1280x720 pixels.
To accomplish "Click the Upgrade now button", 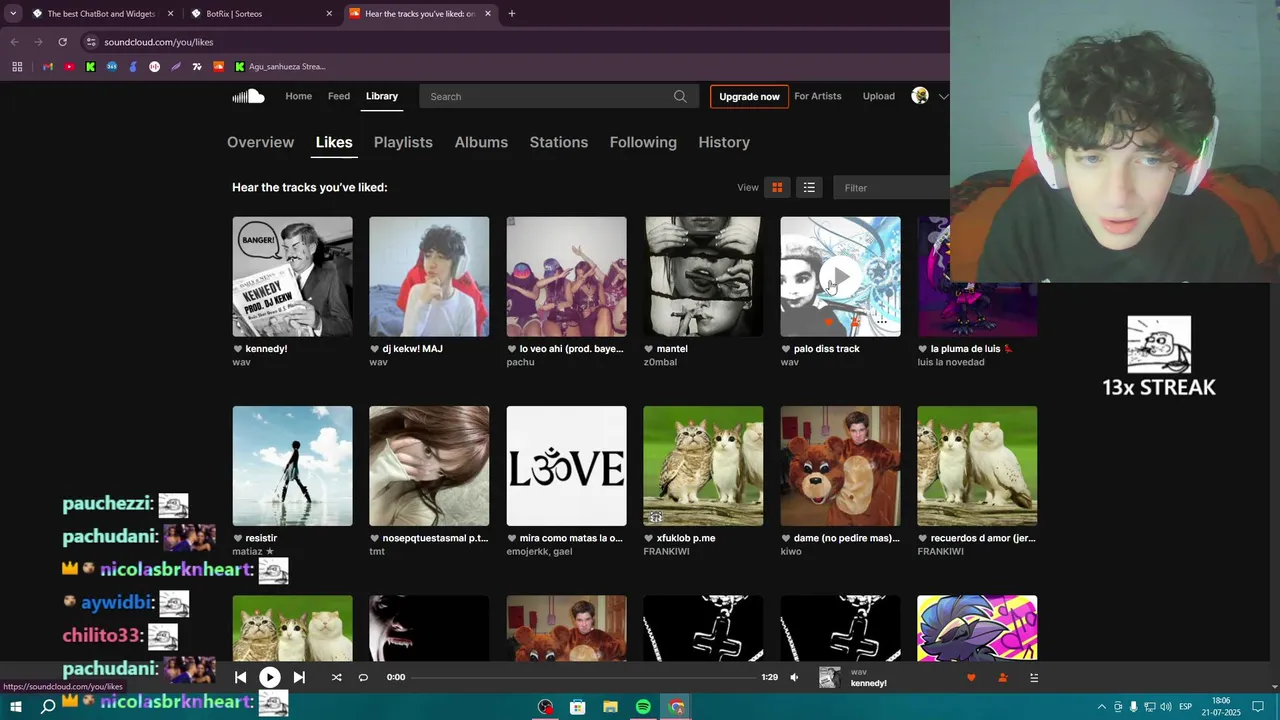I will pos(749,96).
